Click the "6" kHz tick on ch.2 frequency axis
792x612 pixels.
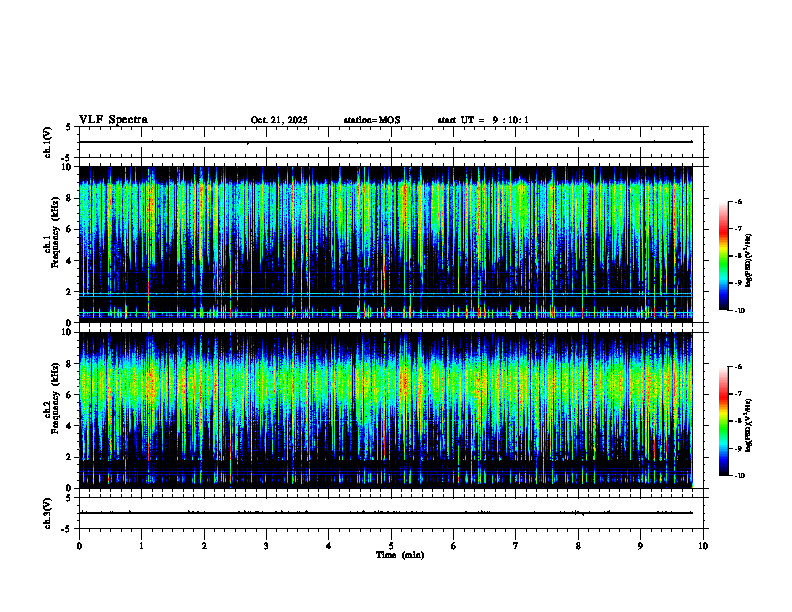click(x=70, y=395)
